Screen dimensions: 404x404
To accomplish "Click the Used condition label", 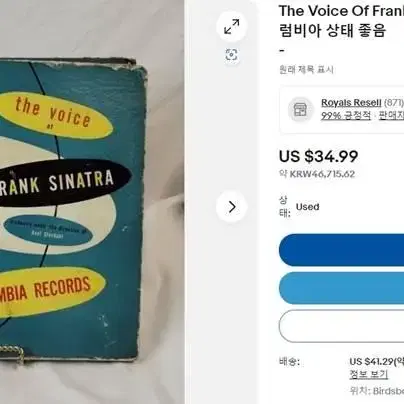I will pos(307,207).
